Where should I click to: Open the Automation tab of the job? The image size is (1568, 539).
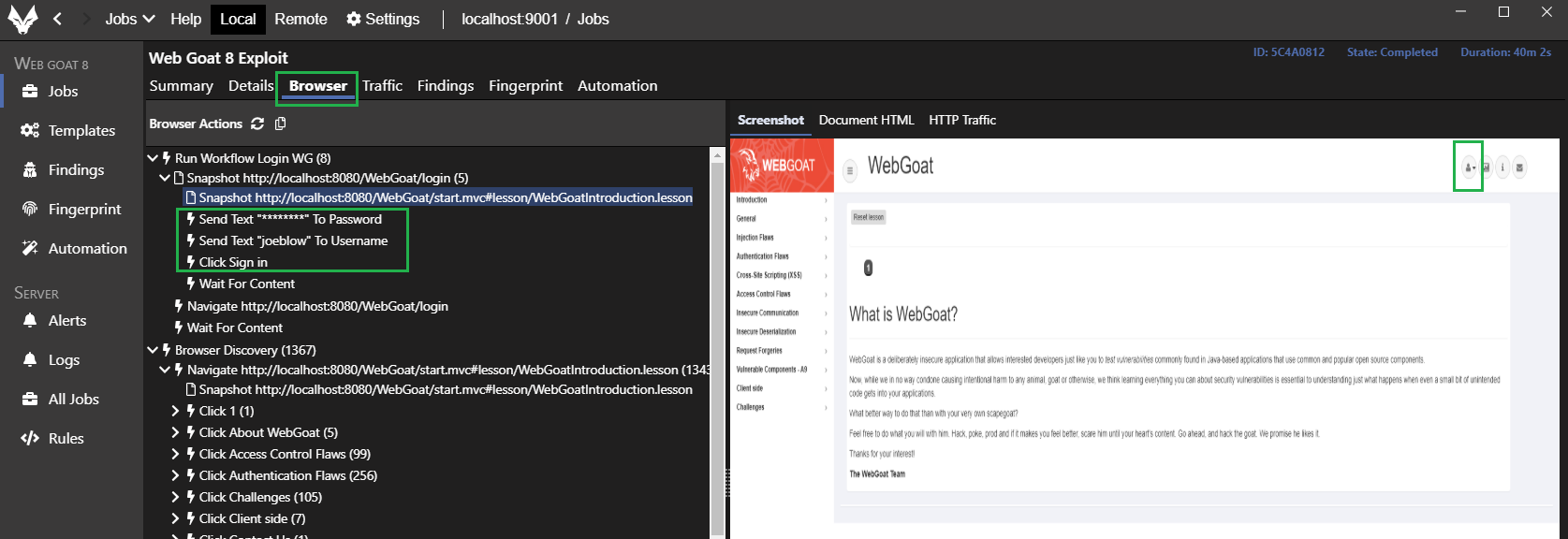pos(617,86)
